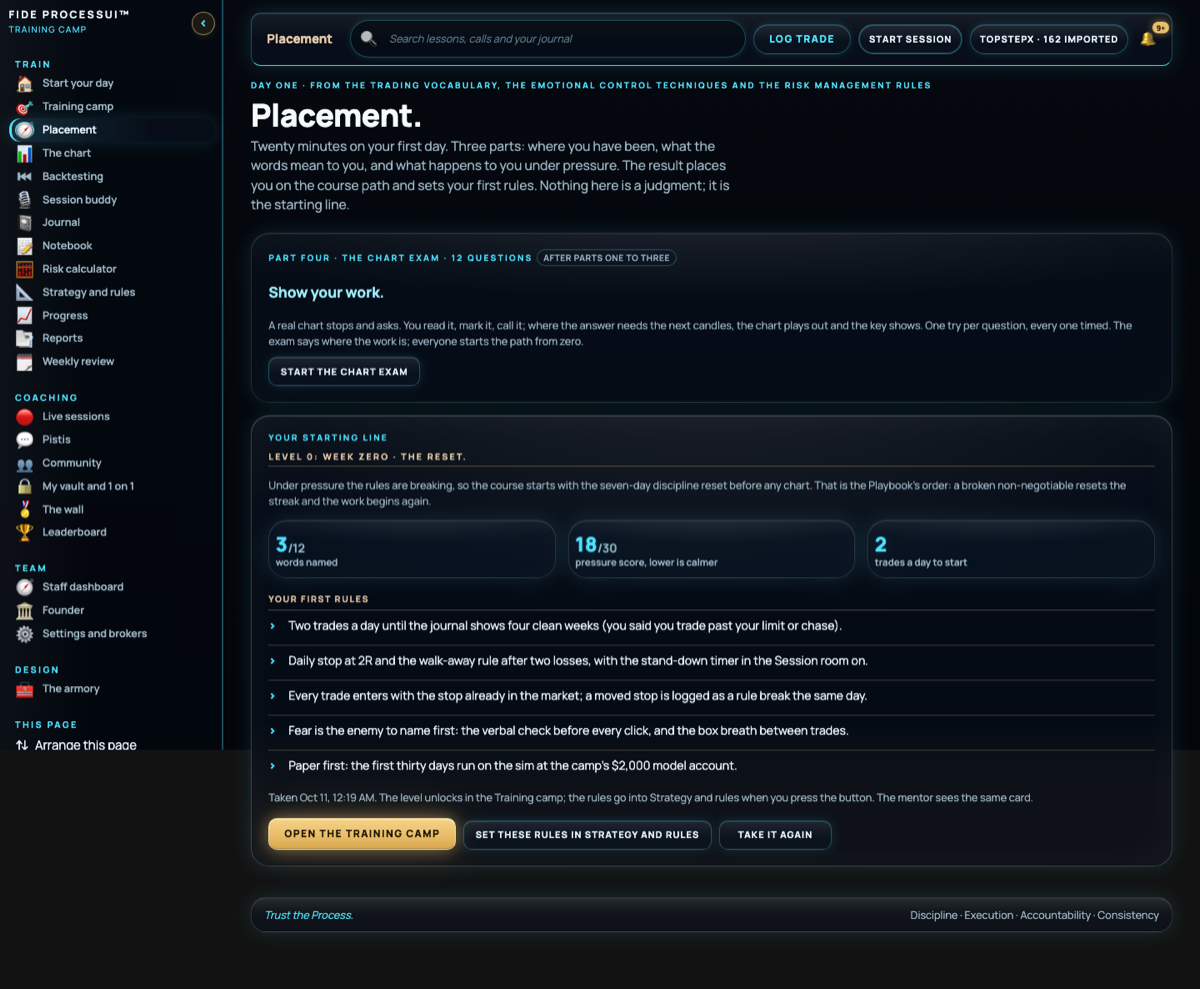Click the bar chart icon beside The chart
Viewport: 1200px width, 989px height.
25,153
